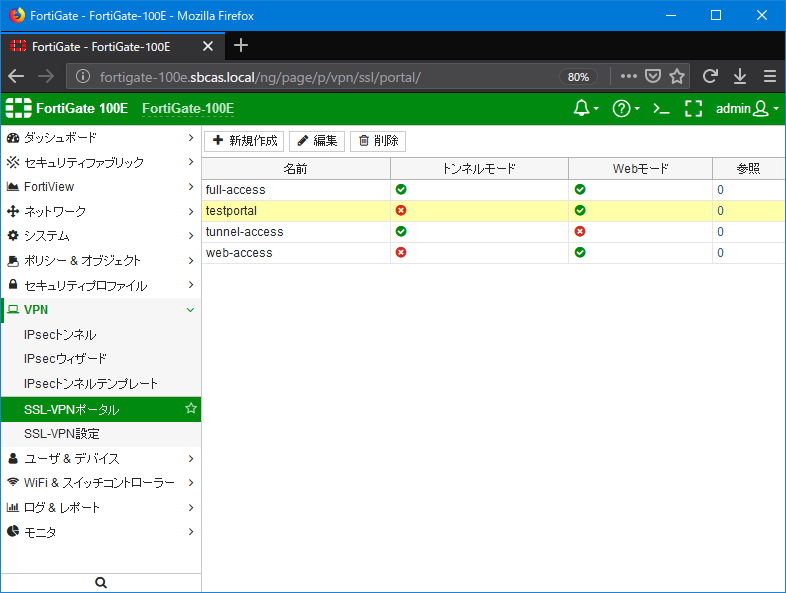The image size is (786, 593).
Task: Click the 削除 (Delete) button
Action: point(378,141)
